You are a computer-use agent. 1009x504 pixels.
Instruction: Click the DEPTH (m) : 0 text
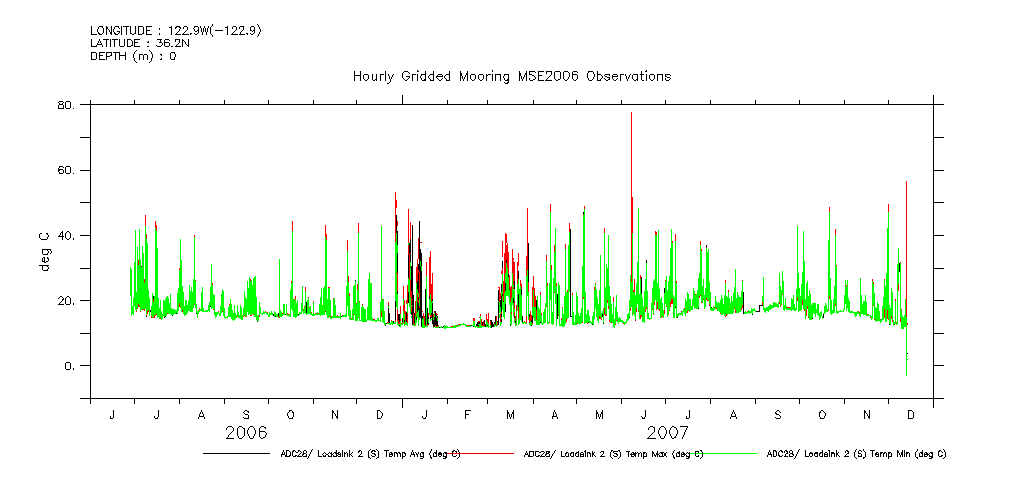[x=133, y=56]
